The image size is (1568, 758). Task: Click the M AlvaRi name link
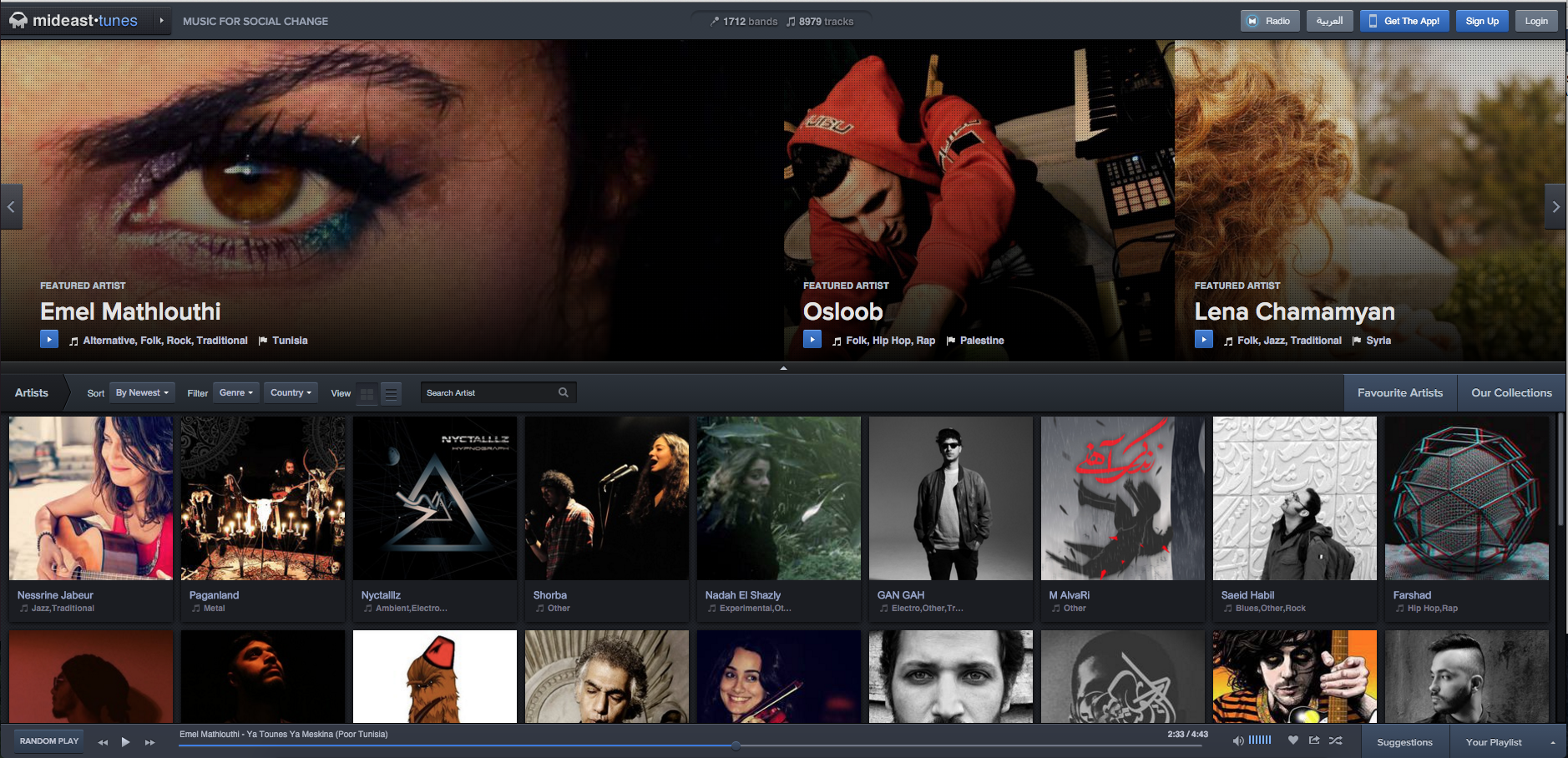pos(1070,595)
